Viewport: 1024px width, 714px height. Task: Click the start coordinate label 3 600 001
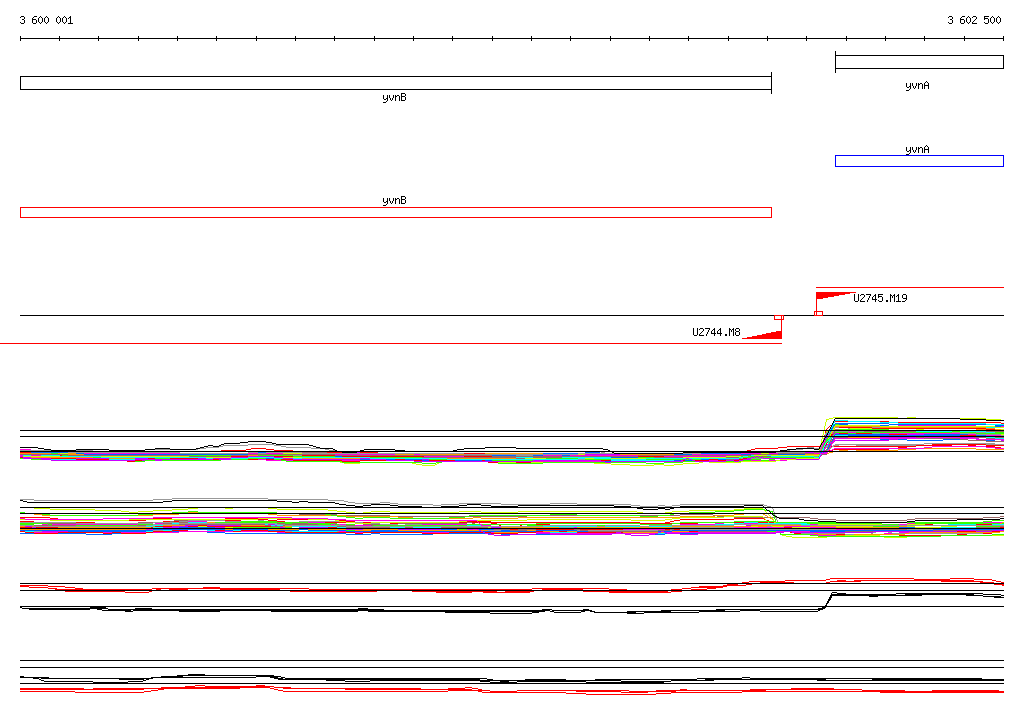coord(46,20)
